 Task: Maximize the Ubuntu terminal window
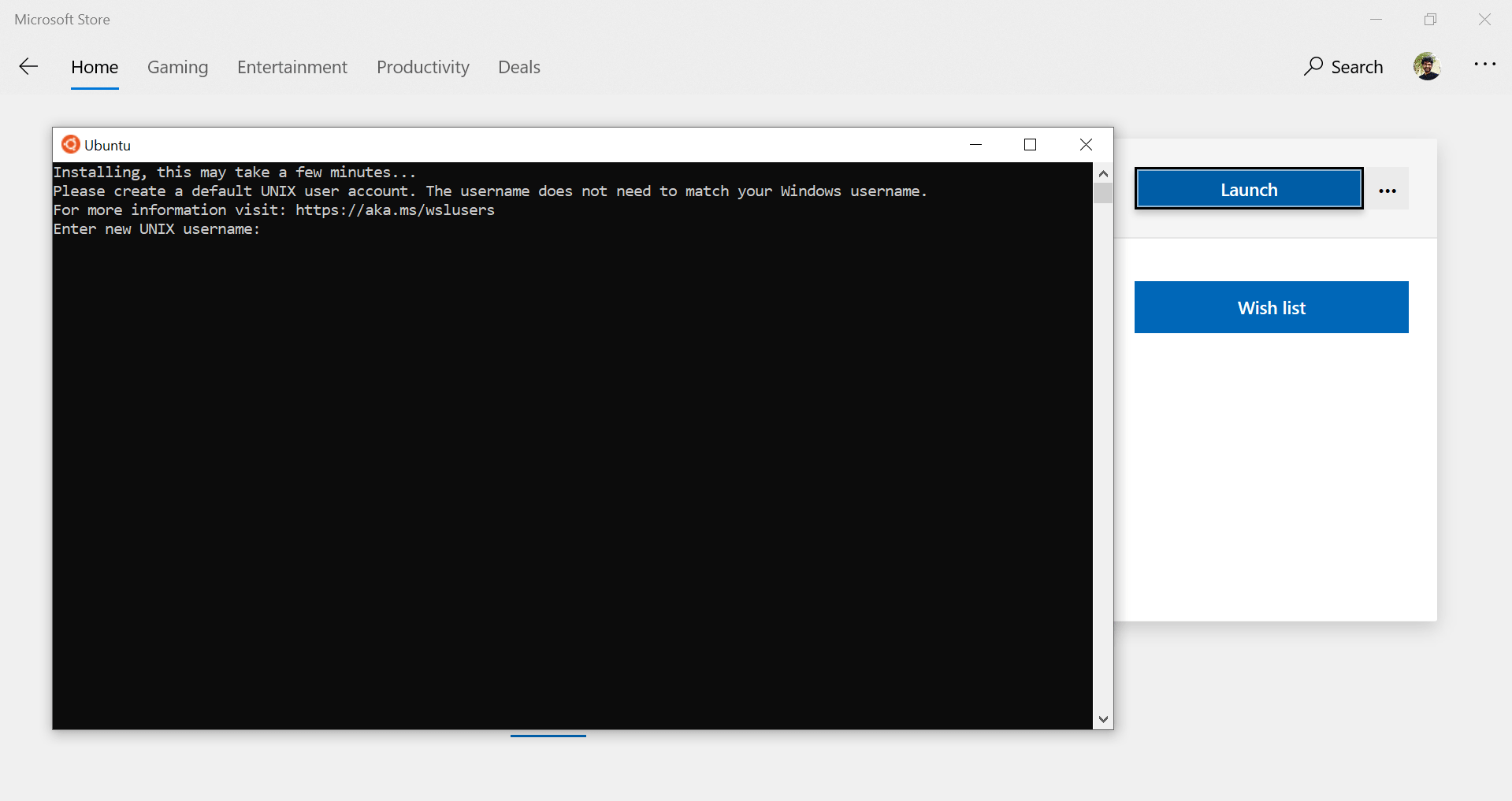click(1030, 144)
